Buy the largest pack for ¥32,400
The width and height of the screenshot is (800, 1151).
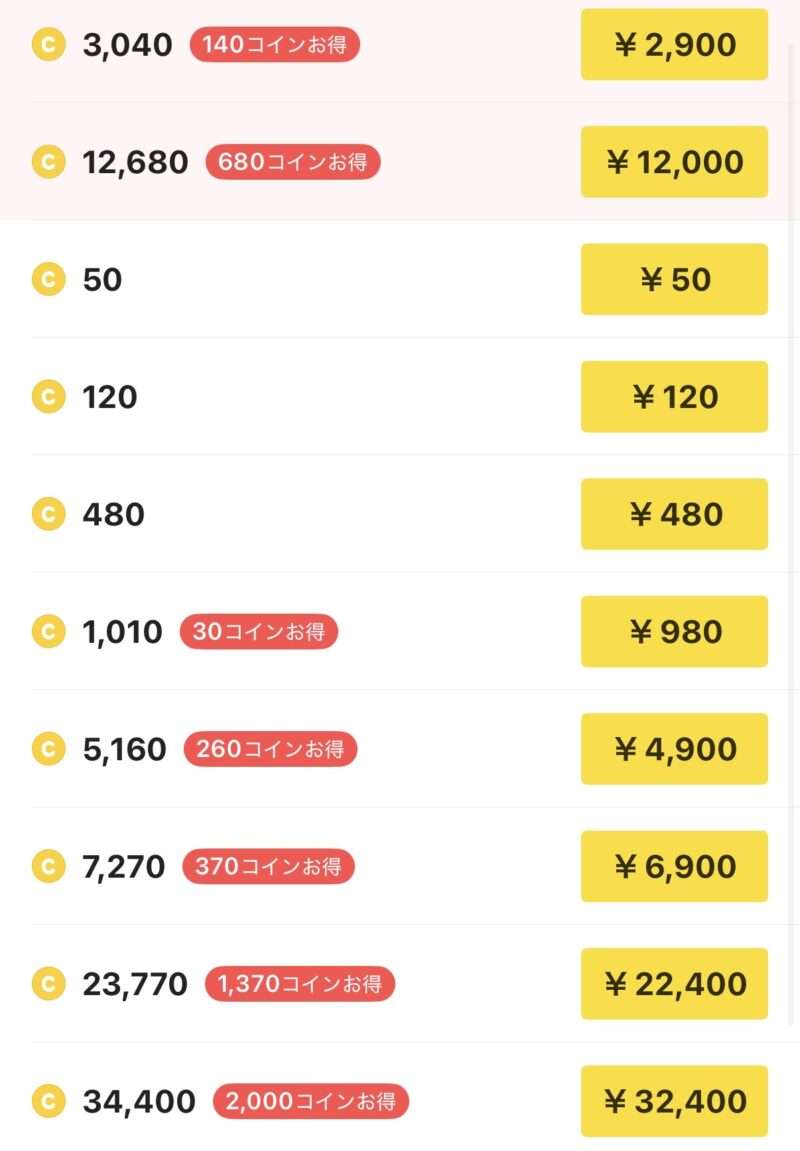coord(674,1101)
